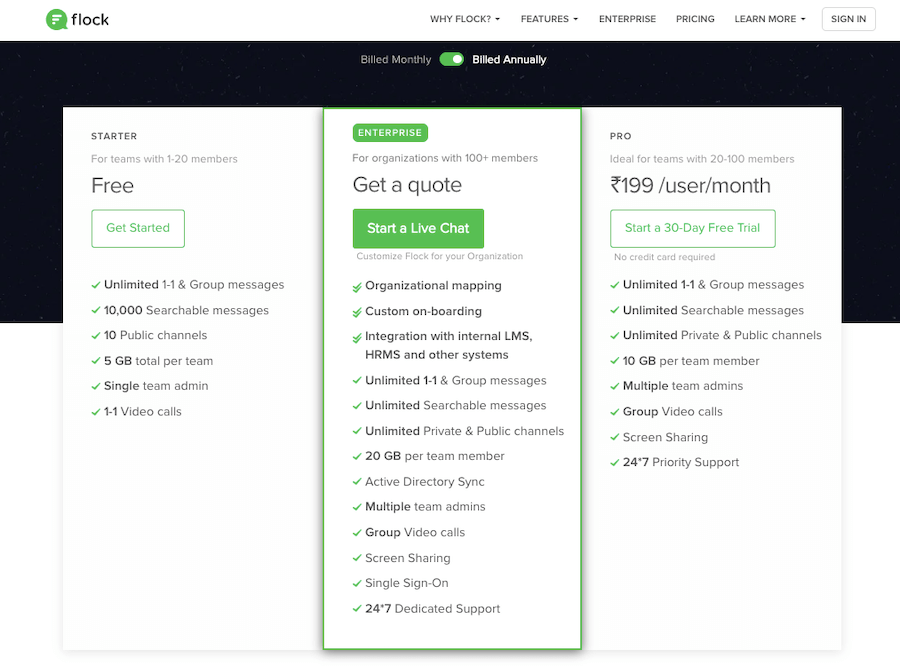
Task: Click Get Started on the Starter plan
Action: pyautogui.click(x=138, y=229)
